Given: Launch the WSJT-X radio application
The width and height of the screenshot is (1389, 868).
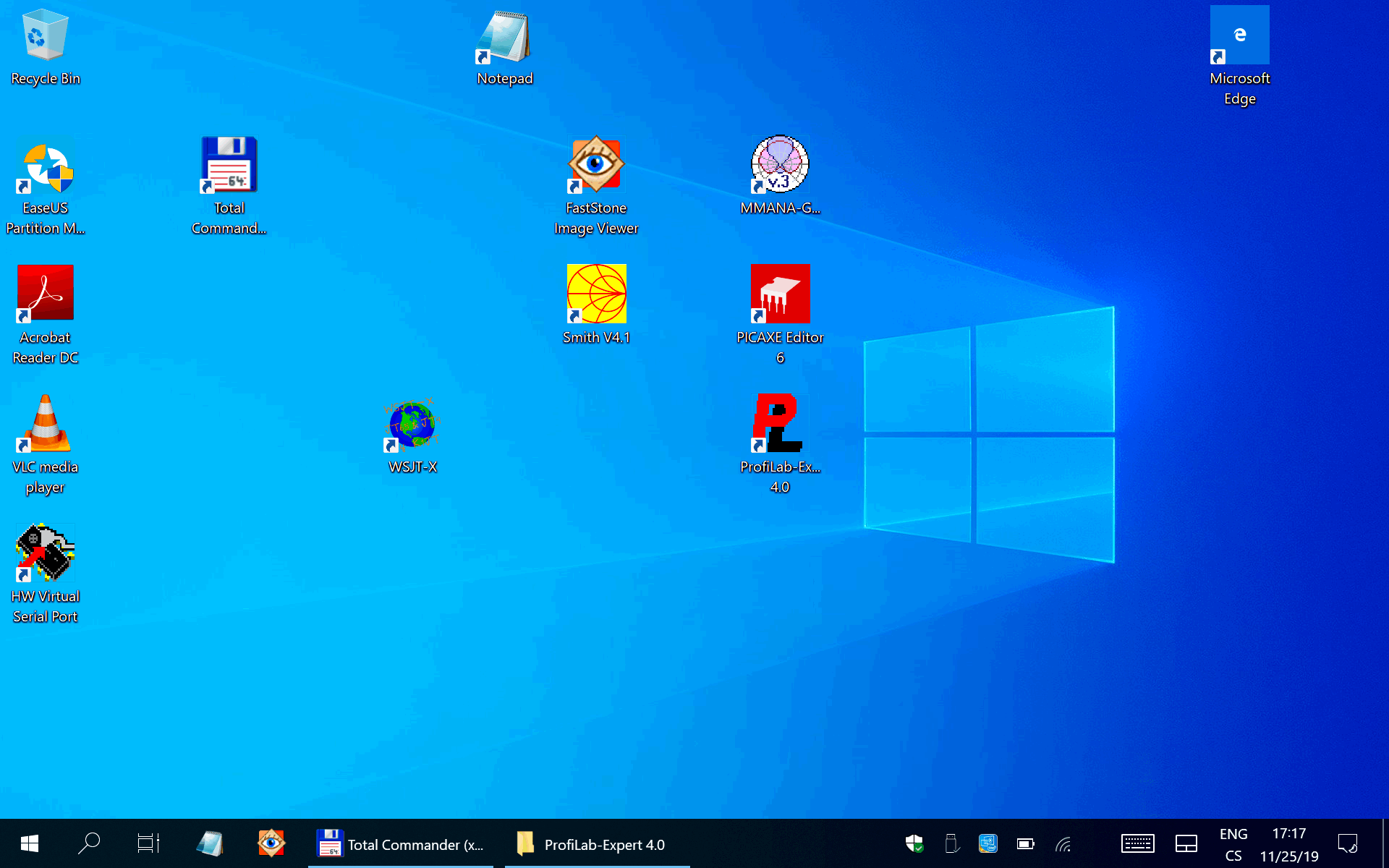Looking at the screenshot, I should (x=411, y=425).
